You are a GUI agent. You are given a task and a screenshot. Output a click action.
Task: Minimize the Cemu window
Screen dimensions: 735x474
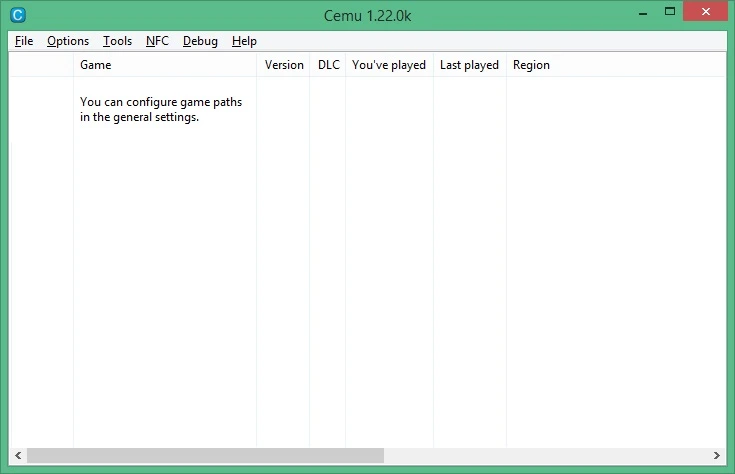click(643, 13)
